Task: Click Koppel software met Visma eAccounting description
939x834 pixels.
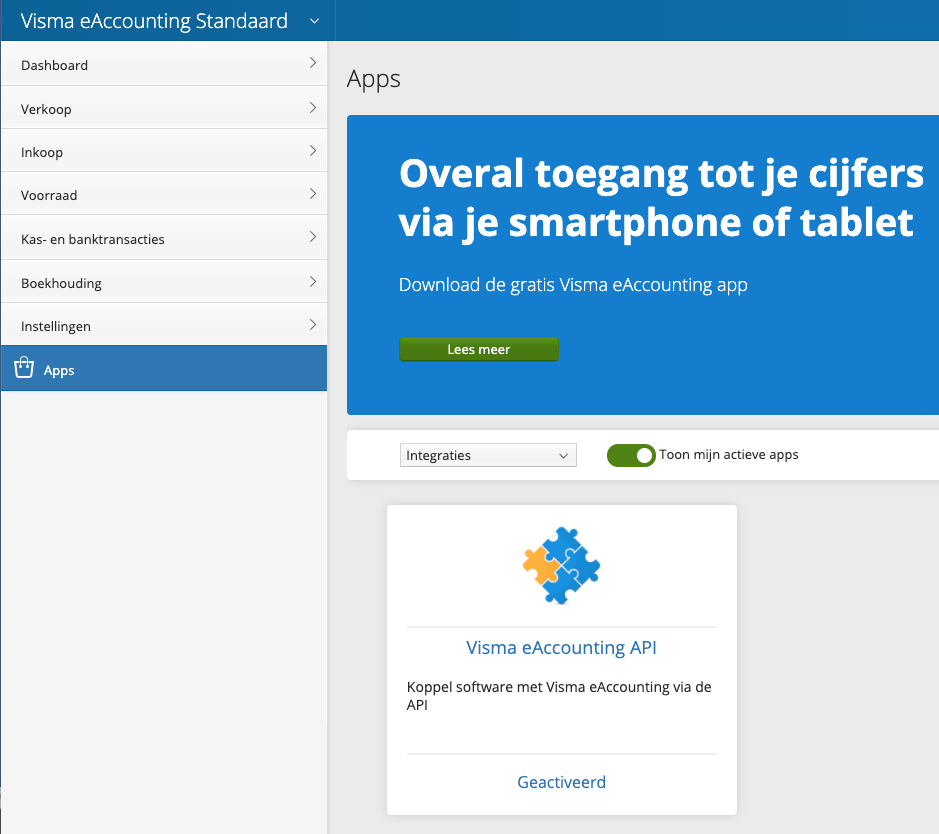Action: tap(559, 695)
